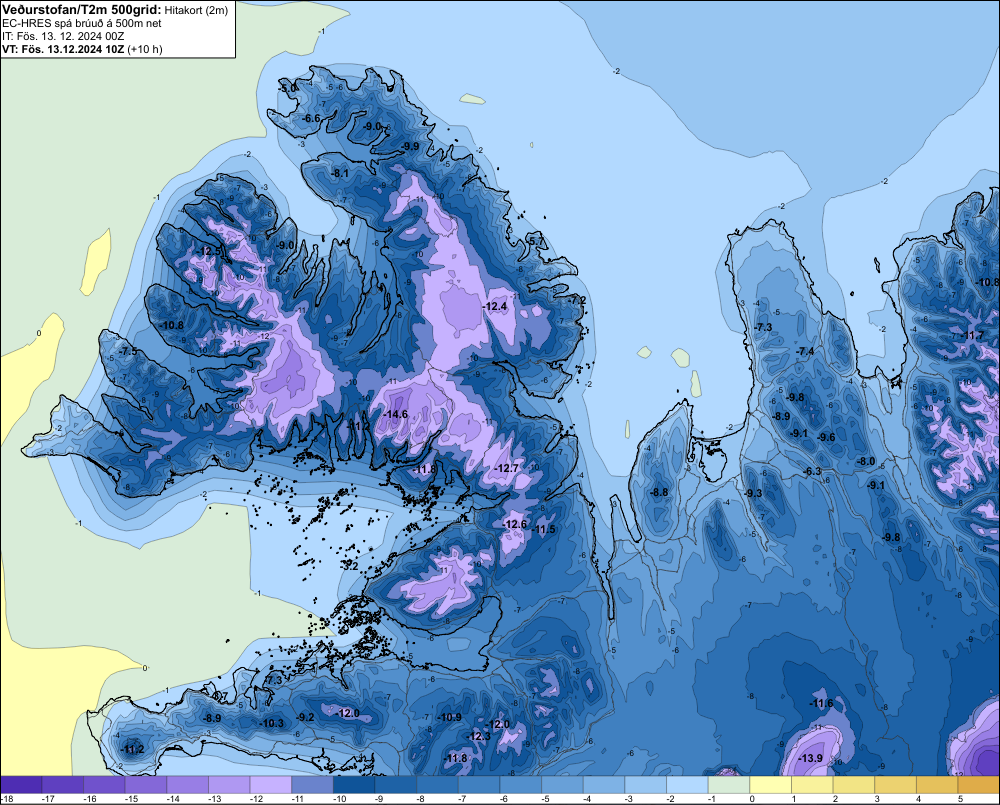Click the 5 label on the color legend
The width and height of the screenshot is (1000, 805).
point(960,799)
